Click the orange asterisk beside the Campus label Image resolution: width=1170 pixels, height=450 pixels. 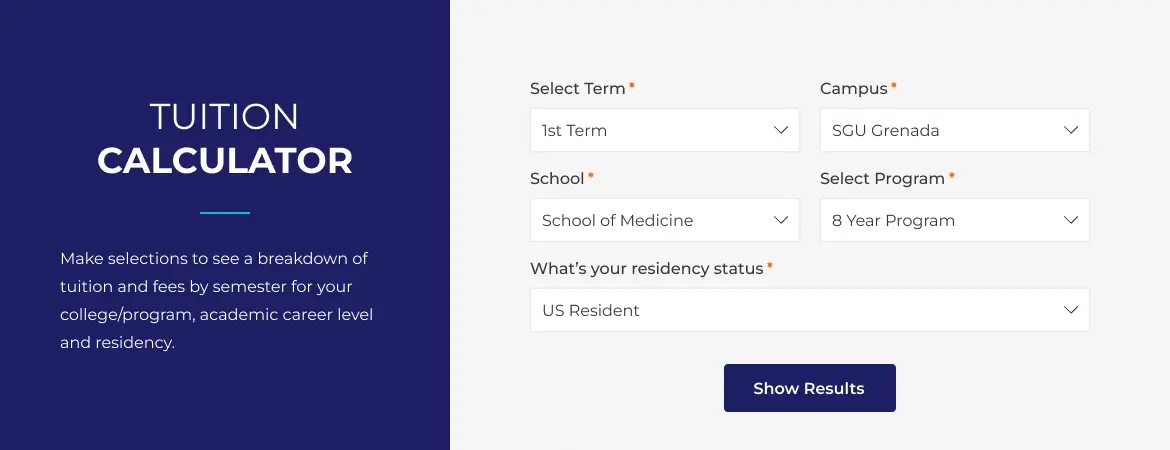click(894, 87)
